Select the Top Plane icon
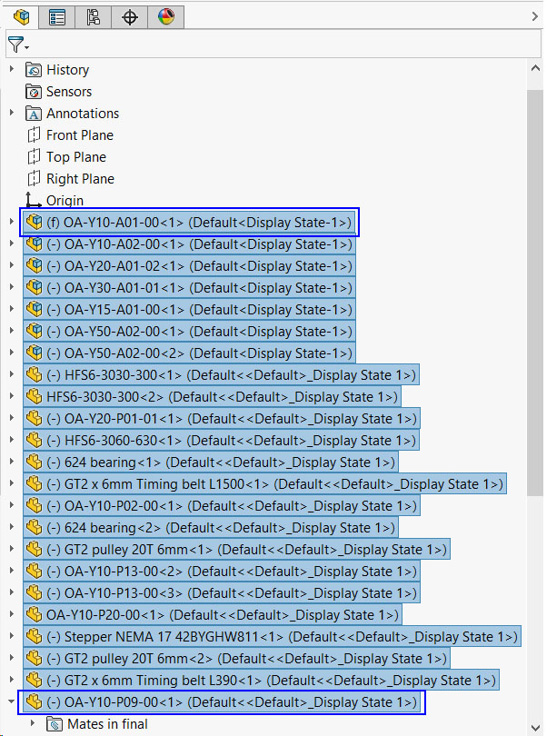552x736 pixels. (x=33, y=157)
